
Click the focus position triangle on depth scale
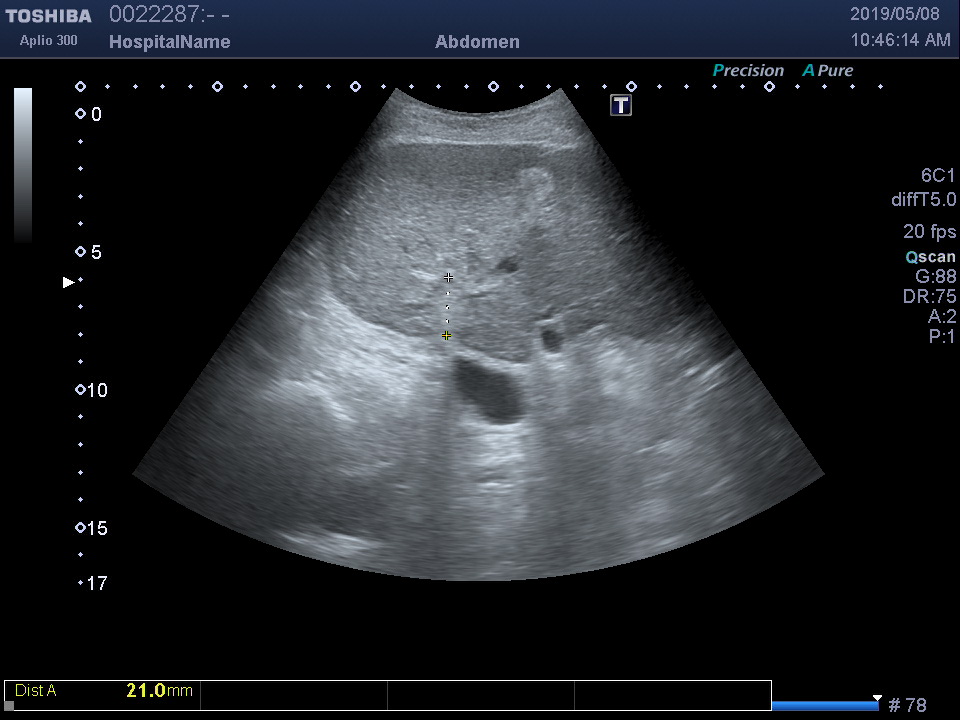coord(69,282)
